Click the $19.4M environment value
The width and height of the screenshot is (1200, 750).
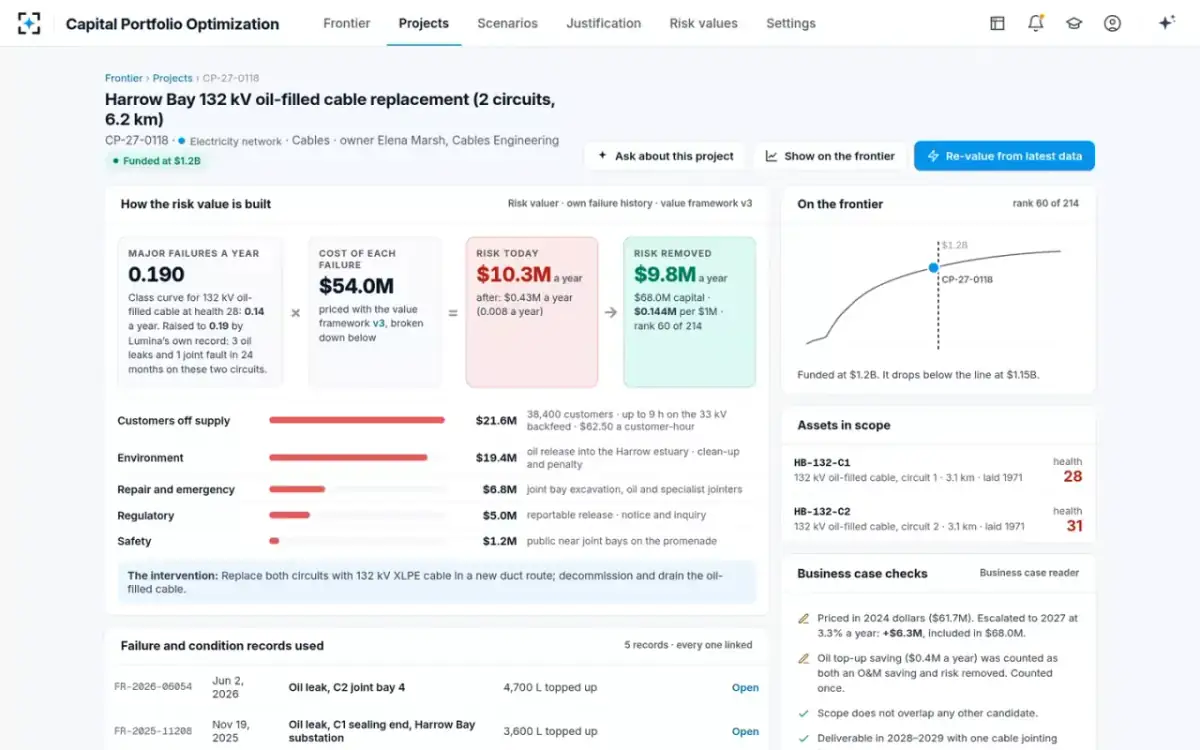click(496, 457)
